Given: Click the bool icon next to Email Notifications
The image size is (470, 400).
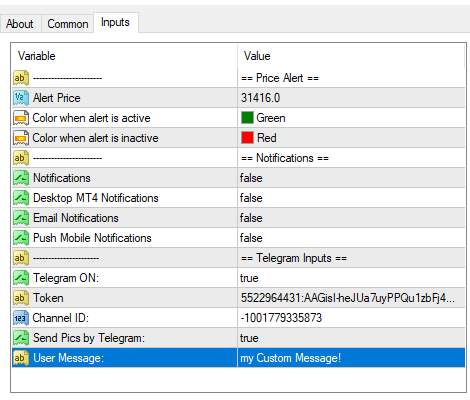Looking at the screenshot, I should [21, 218].
